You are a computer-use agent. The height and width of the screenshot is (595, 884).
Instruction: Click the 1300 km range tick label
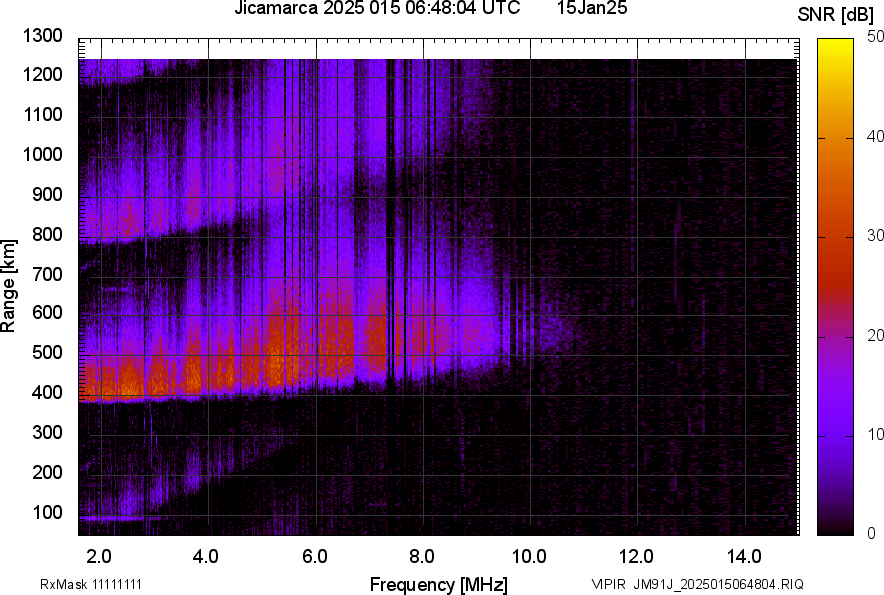coord(43,36)
